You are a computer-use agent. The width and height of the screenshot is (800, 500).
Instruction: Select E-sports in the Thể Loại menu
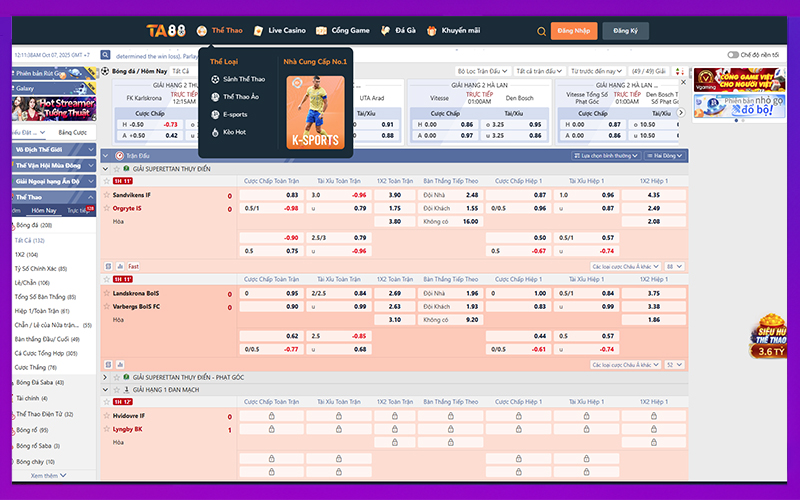(235, 114)
